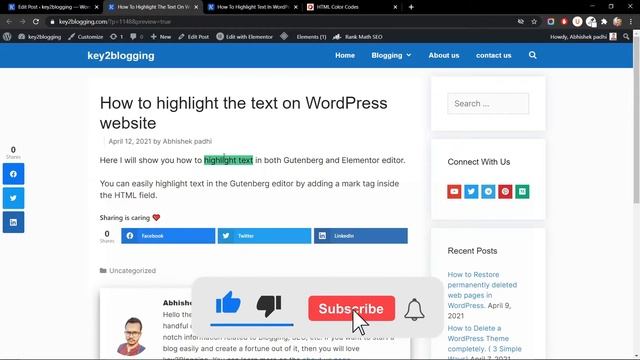Click Edit with Elementor
The height and width of the screenshot is (360, 640).
coord(244,37)
